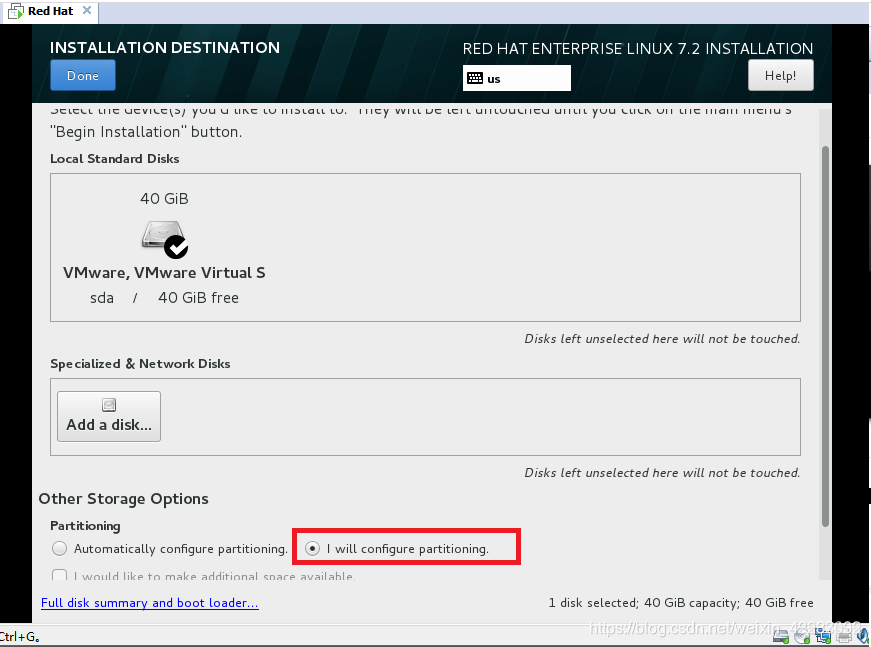Click the VMware CD/DVD status icon
This screenshot has width=871, height=647.
pyautogui.click(x=802, y=636)
